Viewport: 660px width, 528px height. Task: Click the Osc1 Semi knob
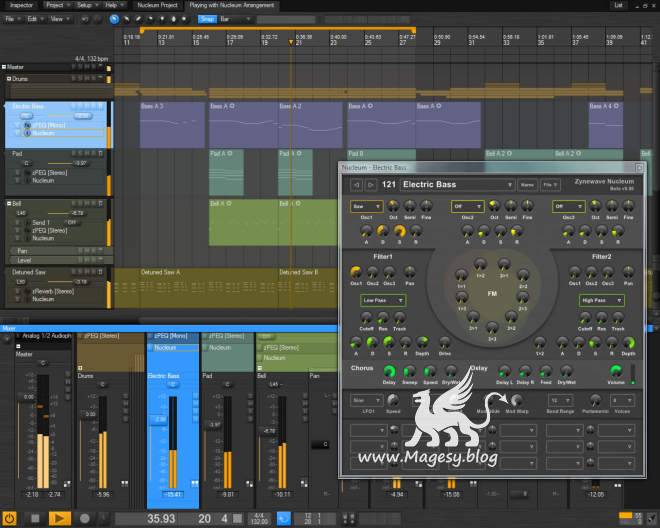coord(410,206)
